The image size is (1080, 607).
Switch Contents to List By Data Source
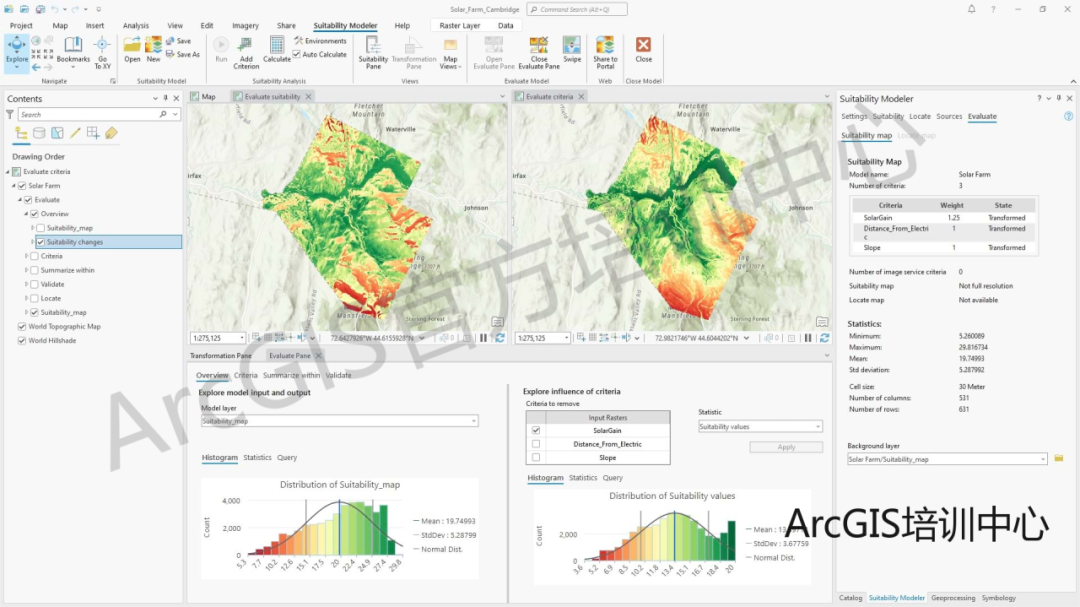[39, 134]
